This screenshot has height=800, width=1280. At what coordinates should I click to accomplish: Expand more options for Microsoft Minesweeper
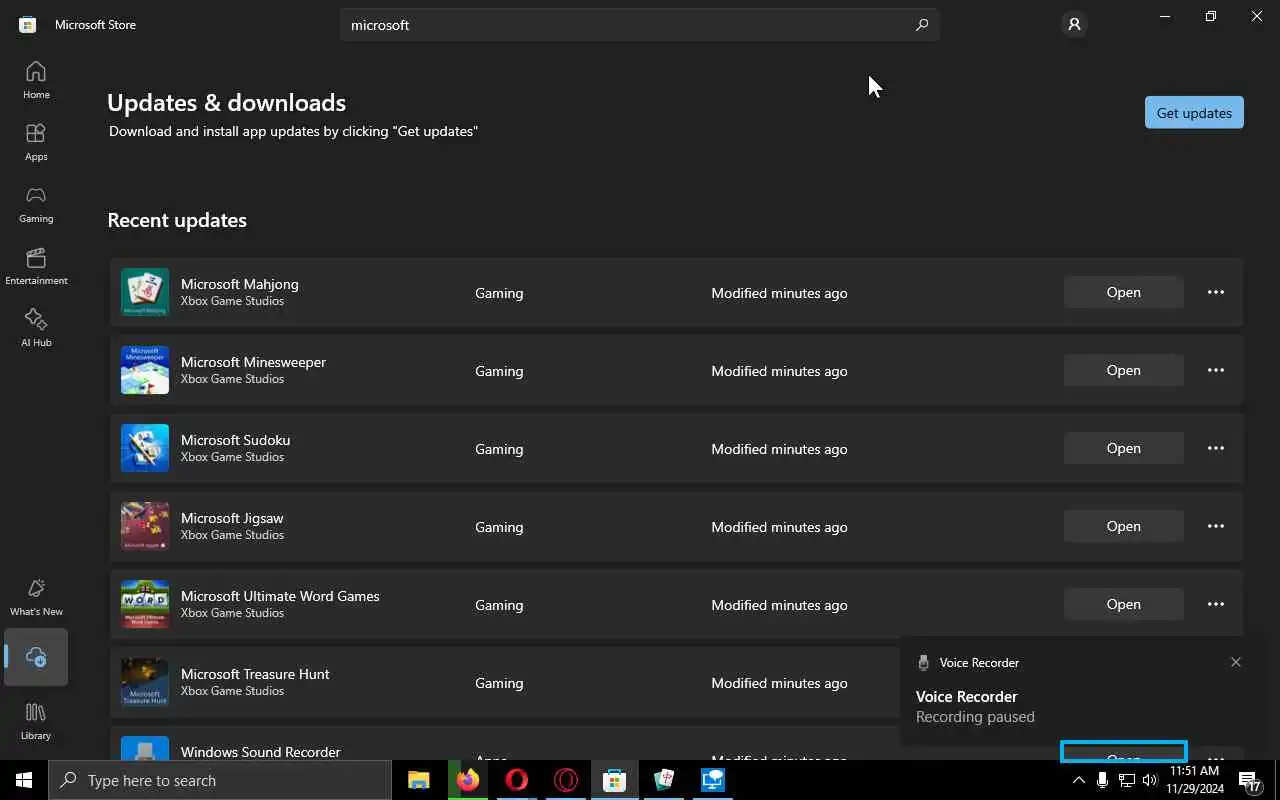[x=1216, y=370]
